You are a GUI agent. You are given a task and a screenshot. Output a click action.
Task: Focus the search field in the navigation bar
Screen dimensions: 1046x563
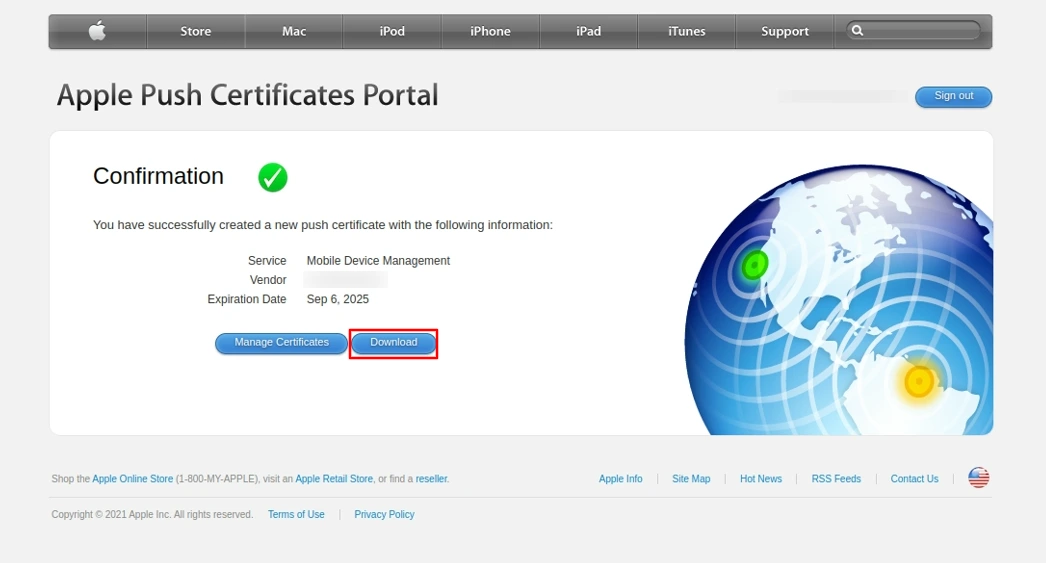(x=913, y=31)
